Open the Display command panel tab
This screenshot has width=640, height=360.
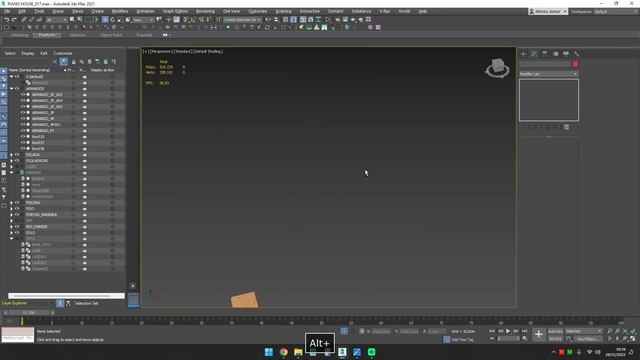coord(566,53)
